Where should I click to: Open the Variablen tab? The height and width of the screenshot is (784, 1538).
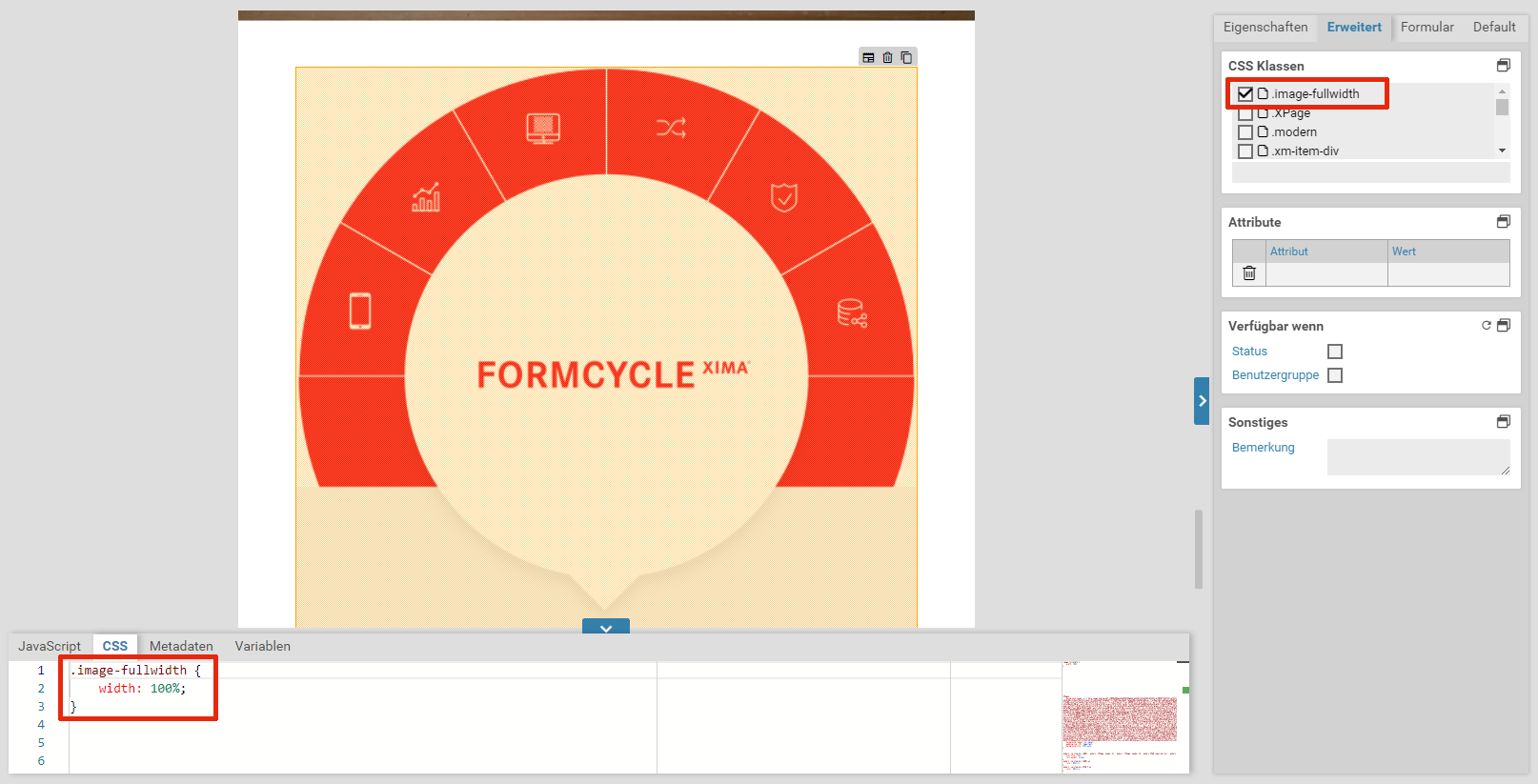pyautogui.click(x=263, y=646)
